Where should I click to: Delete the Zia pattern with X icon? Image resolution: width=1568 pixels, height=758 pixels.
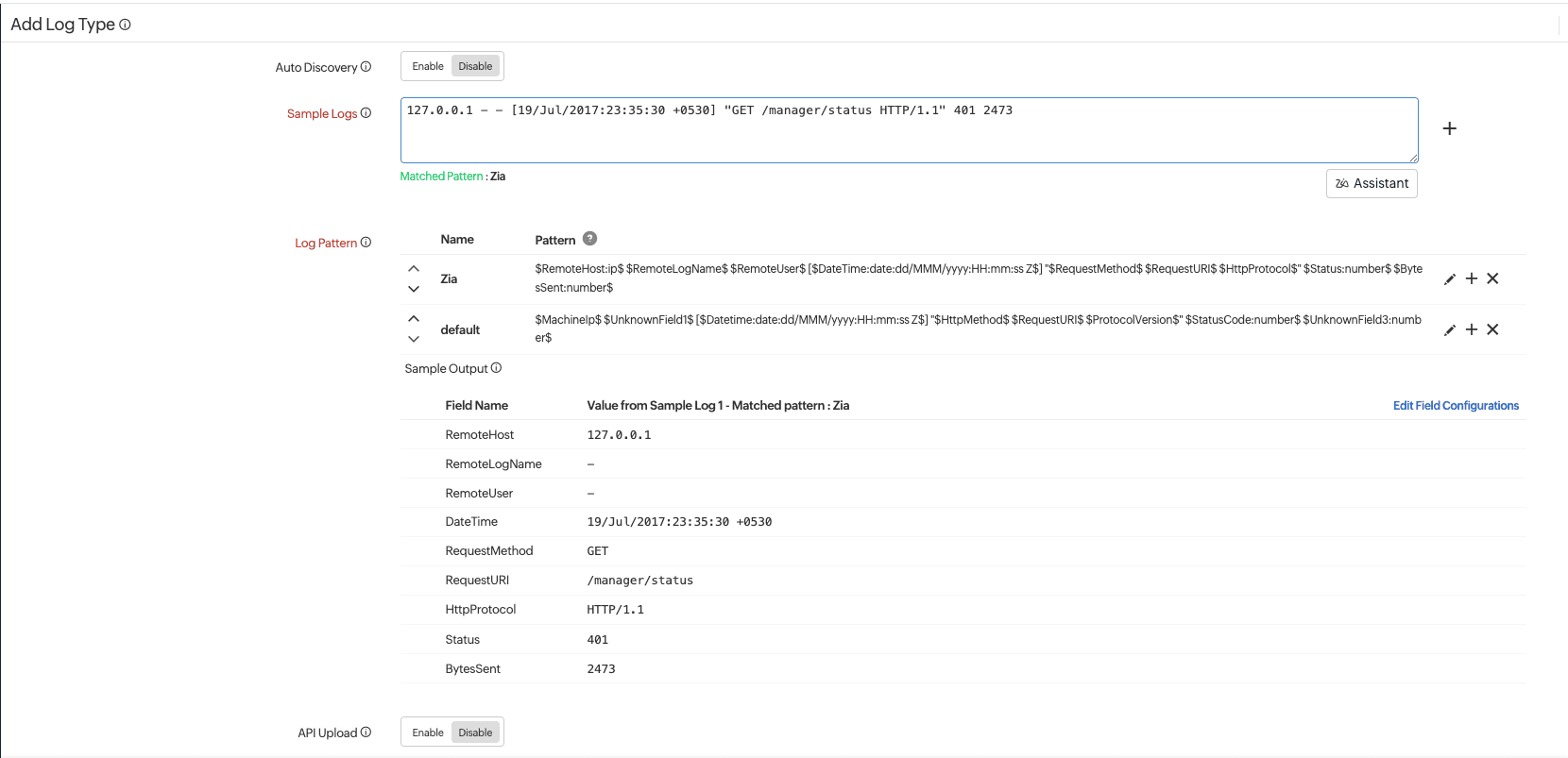point(1492,278)
